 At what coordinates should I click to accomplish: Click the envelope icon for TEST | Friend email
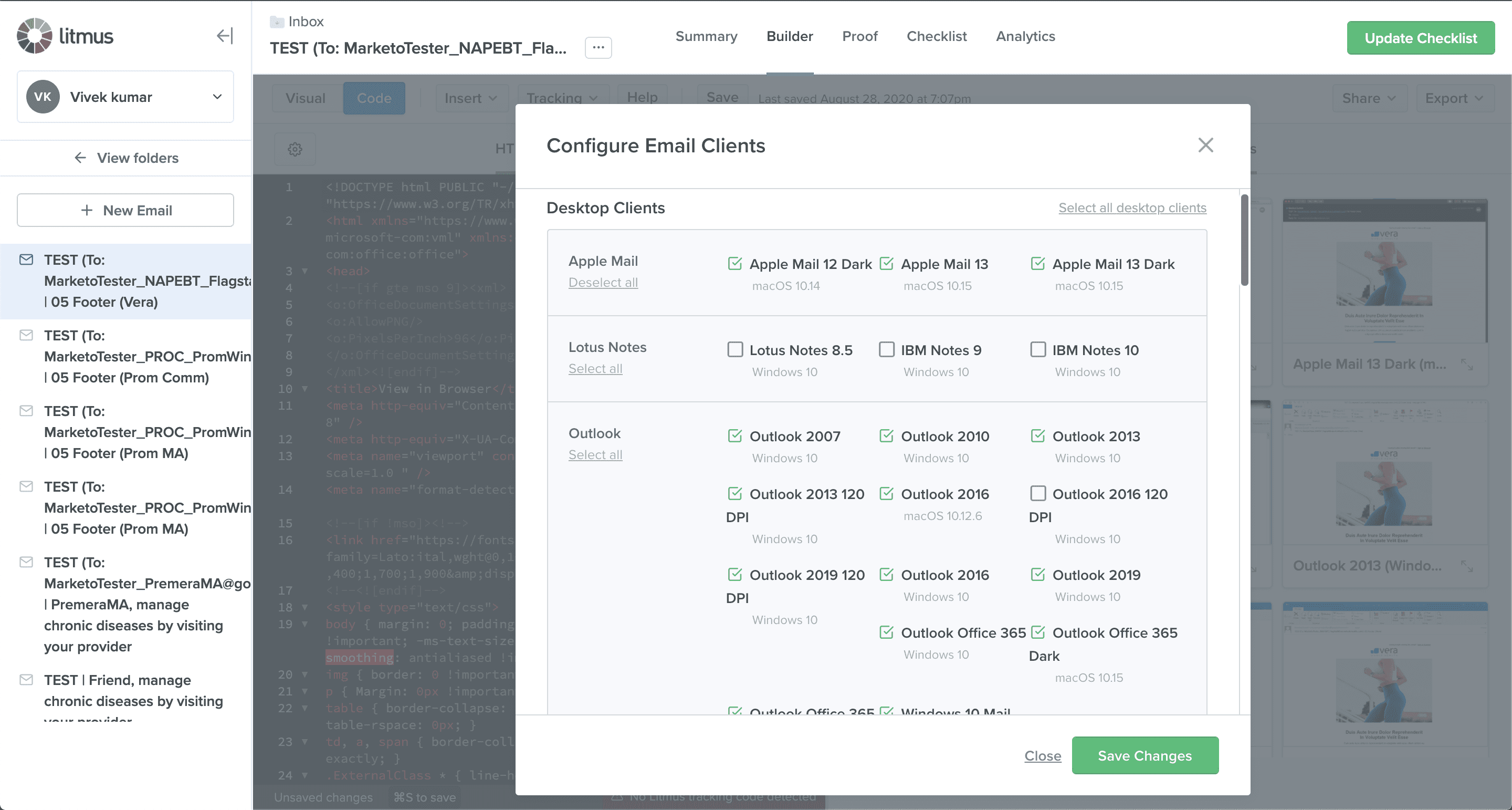26,680
